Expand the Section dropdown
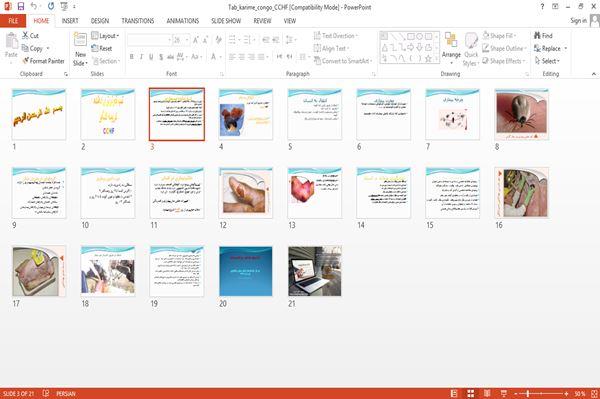 [106, 61]
